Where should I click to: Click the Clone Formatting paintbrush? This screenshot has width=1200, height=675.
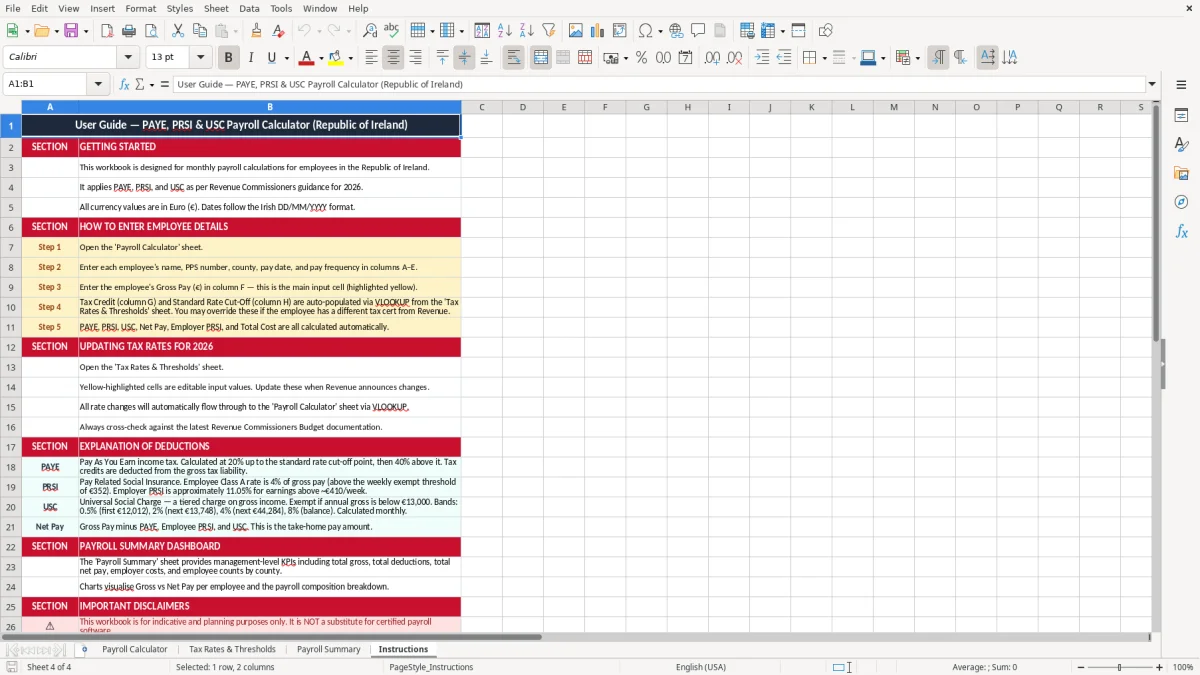tap(256, 31)
